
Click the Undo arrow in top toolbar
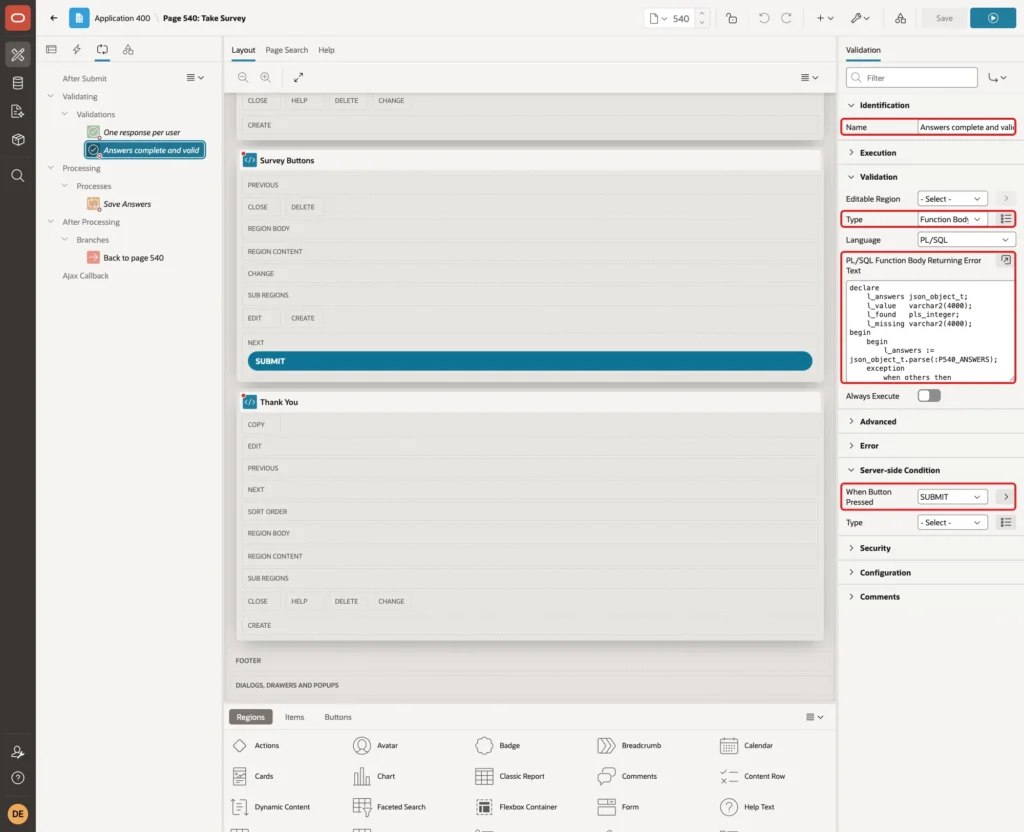(x=763, y=18)
